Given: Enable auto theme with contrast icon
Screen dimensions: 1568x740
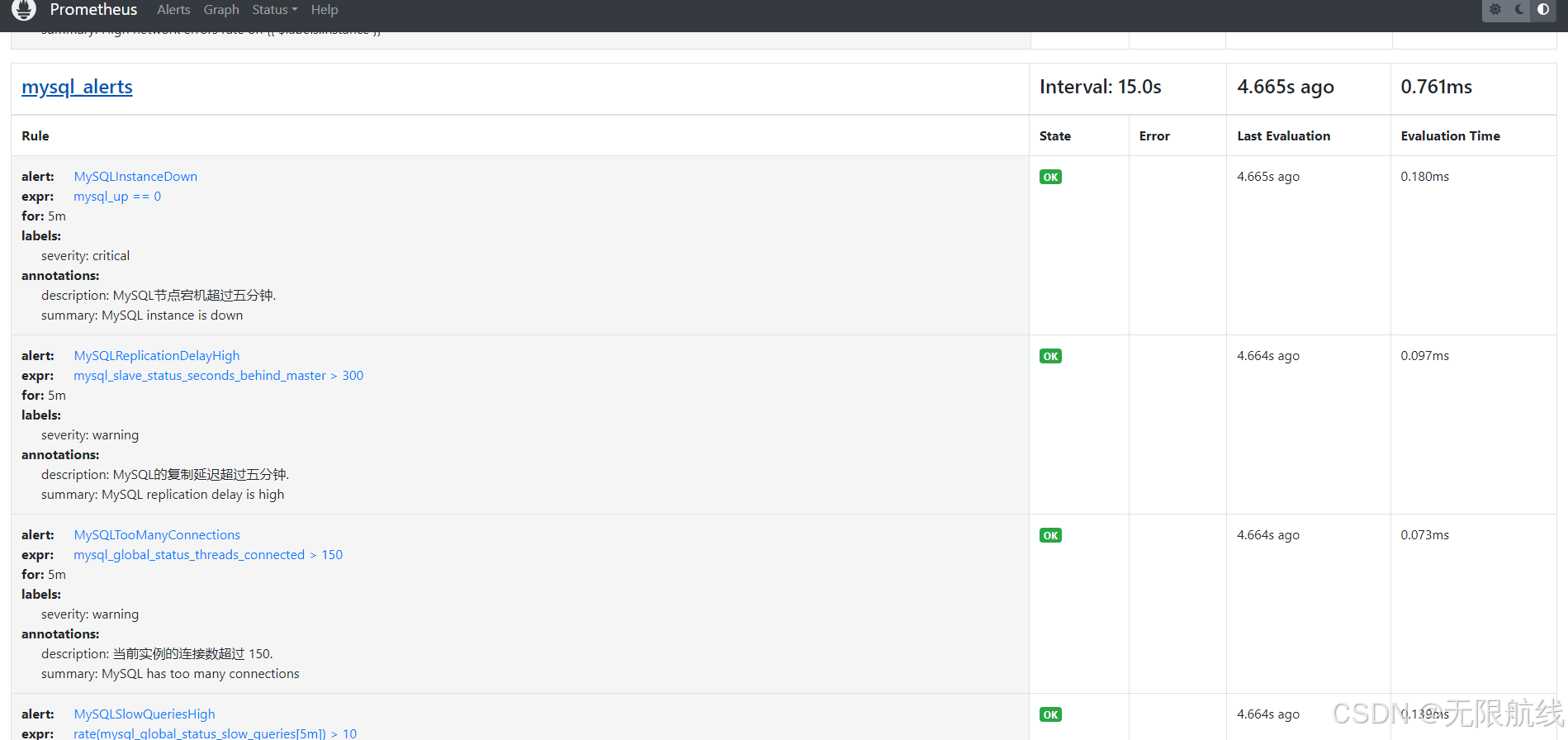Looking at the screenshot, I should coord(1542,11).
